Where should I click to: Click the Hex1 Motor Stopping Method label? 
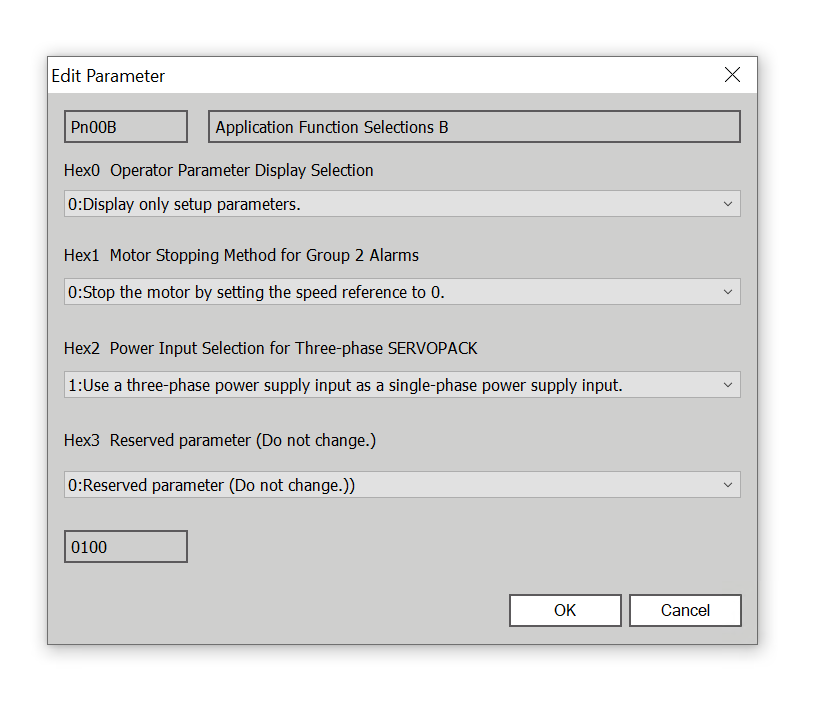(x=241, y=255)
